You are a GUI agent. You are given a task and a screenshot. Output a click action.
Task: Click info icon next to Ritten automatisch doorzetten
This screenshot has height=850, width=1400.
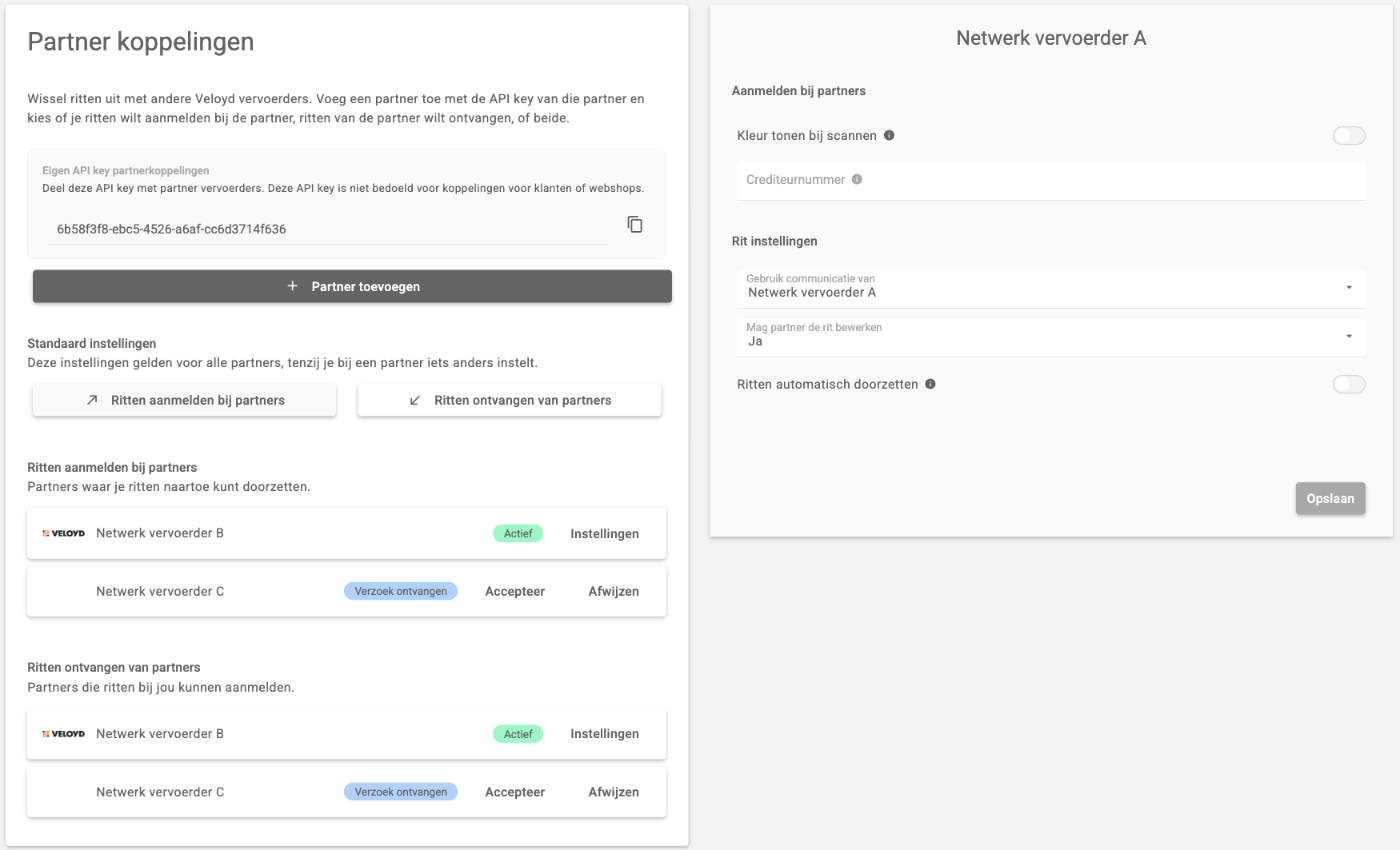(930, 384)
